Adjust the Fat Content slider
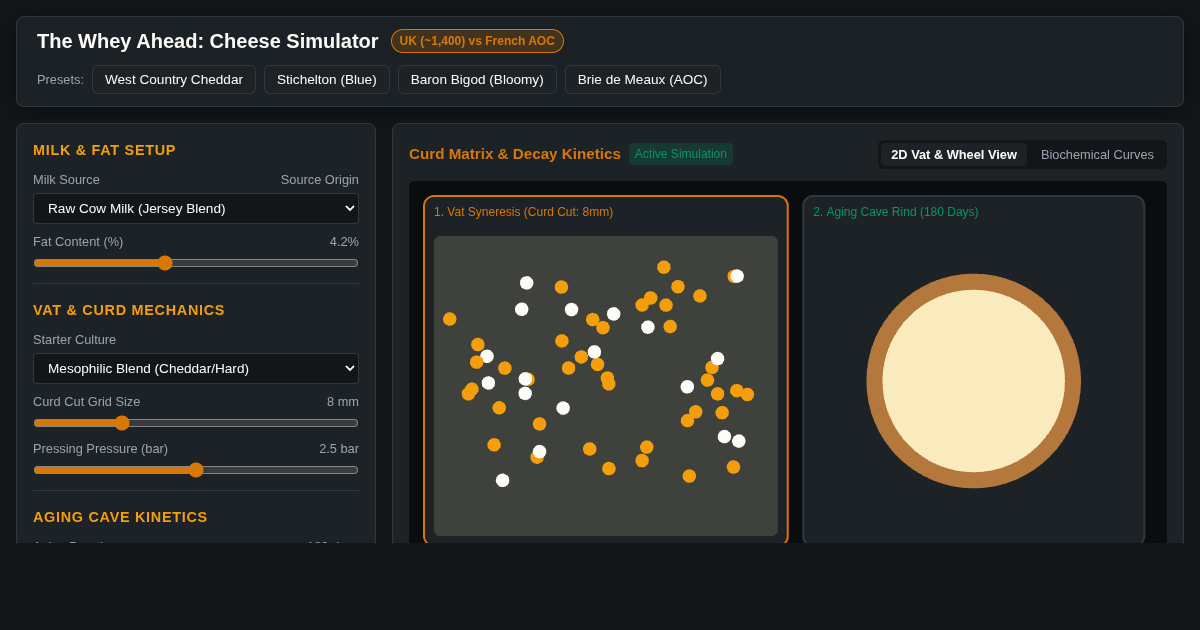The height and width of the screenshot is (630, 1200). pos(196,263)
